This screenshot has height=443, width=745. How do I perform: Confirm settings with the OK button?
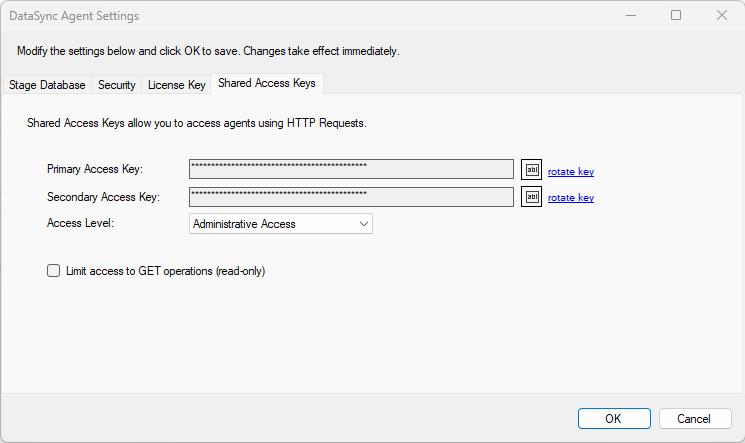(614, 419)
